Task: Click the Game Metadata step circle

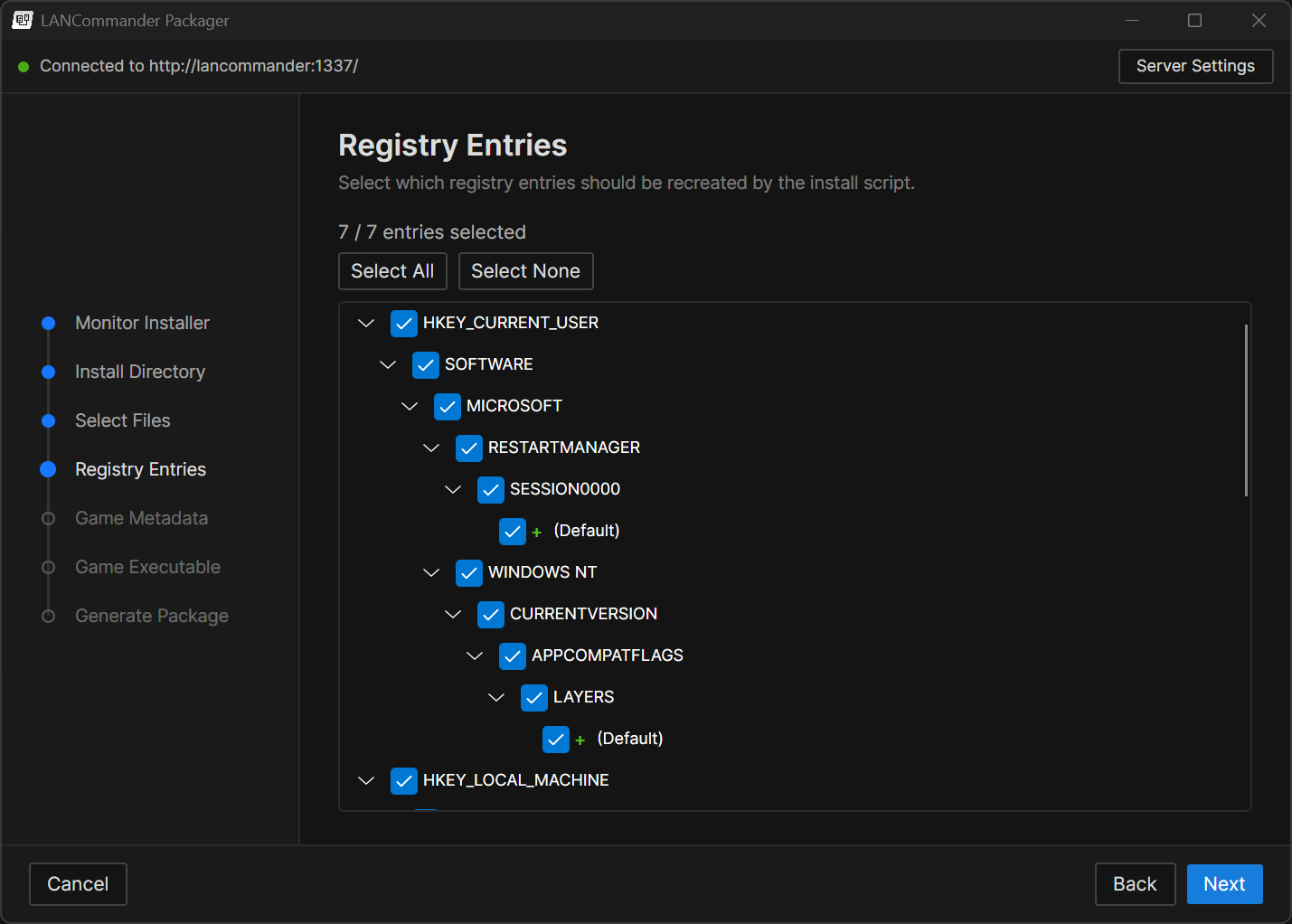Action: (x=49, y=519)
